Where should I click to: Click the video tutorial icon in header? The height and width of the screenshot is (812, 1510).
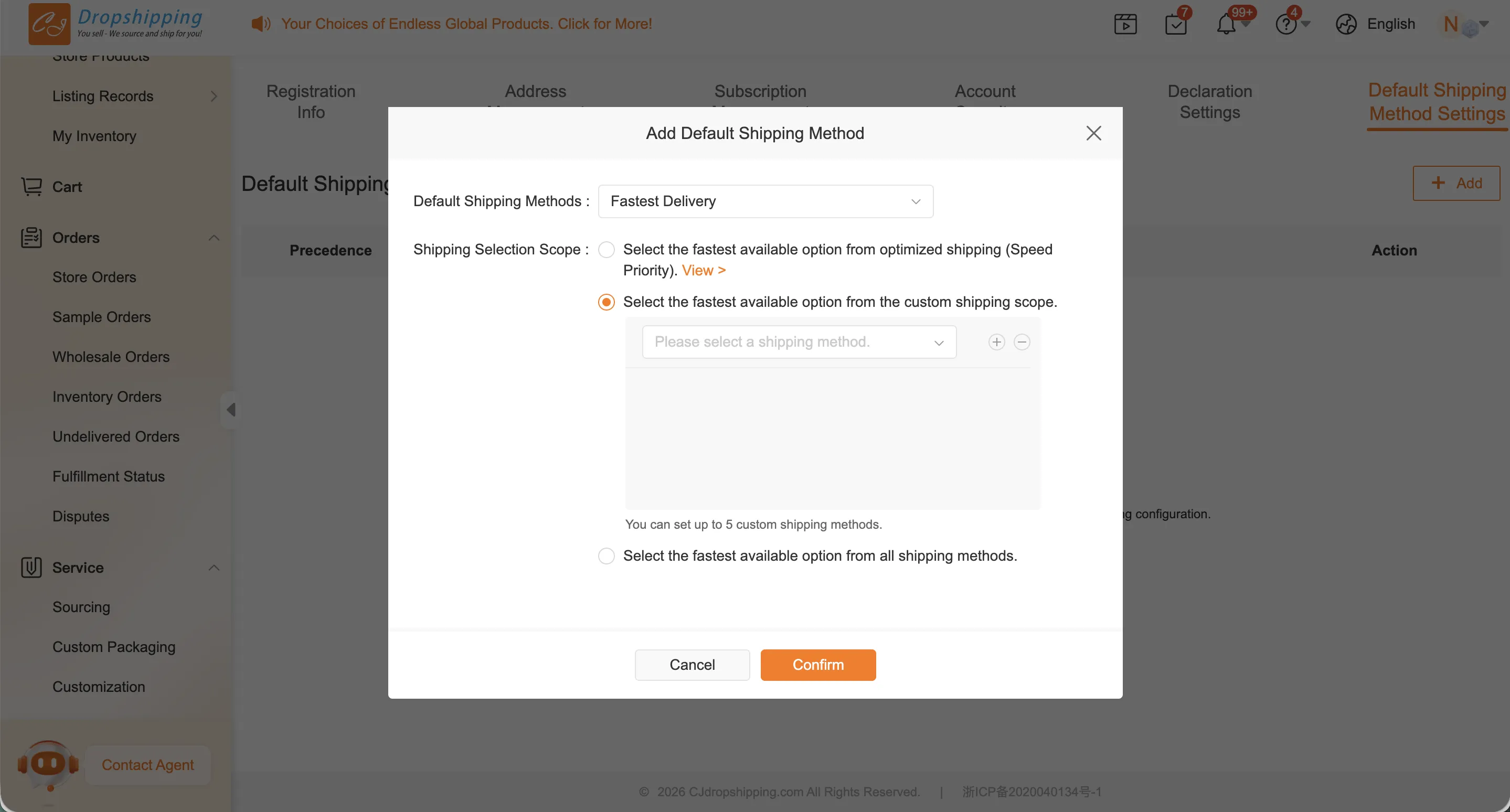pos(1125,24)
